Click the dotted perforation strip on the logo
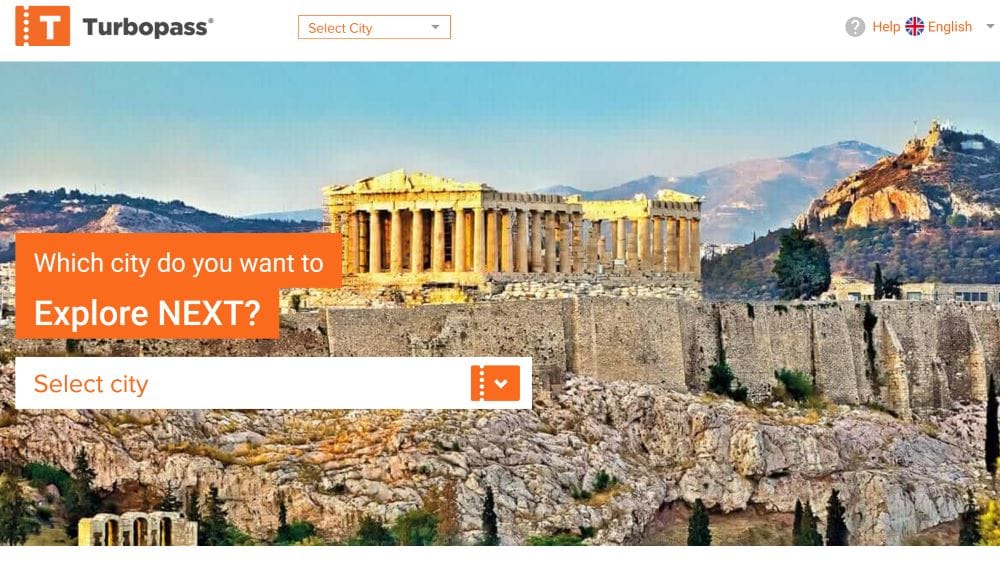This screenshot has height=568, width=1000. 26,26
